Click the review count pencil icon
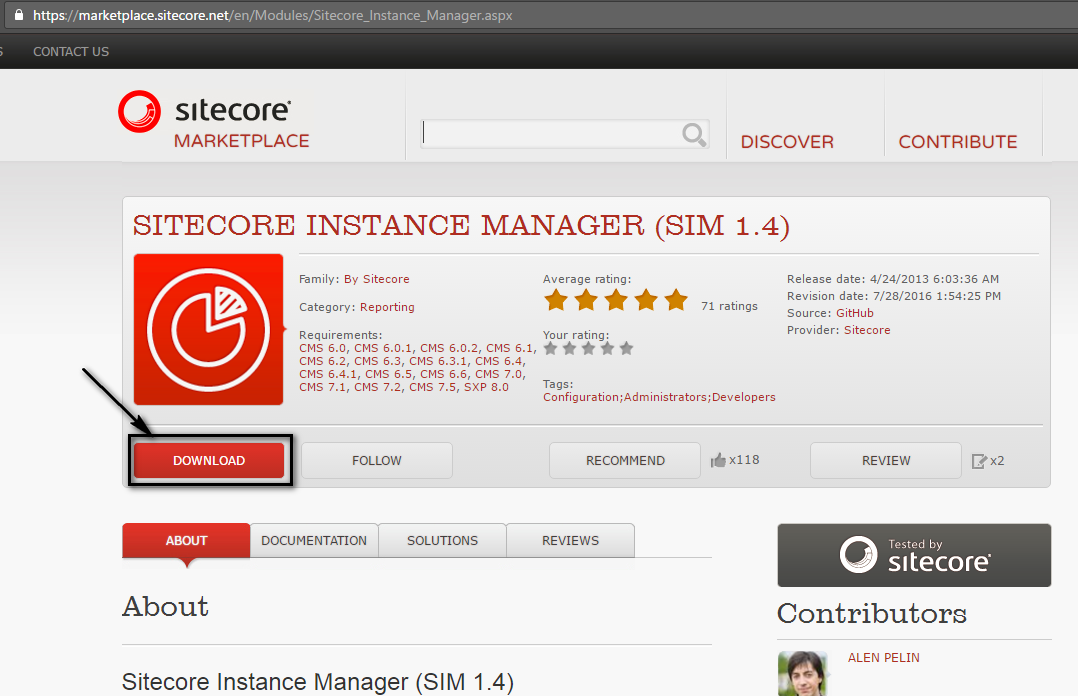The width and height of the screenshot is (1078, 696). pyautogui.click(x=979, y=461)
